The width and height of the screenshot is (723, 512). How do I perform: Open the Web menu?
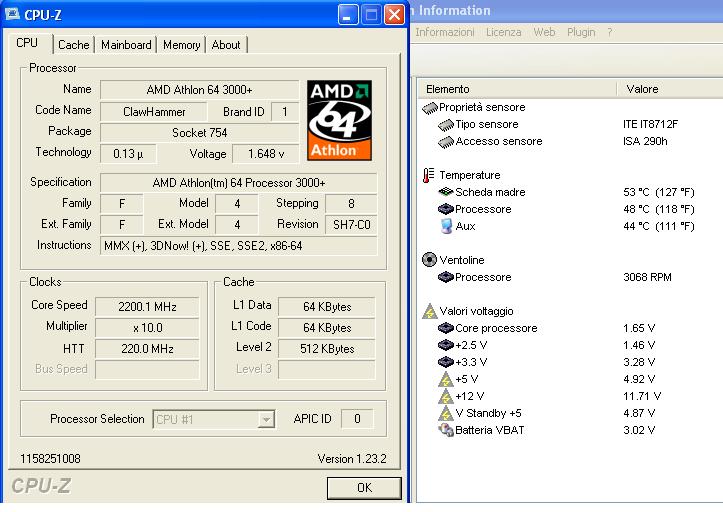pyautogui.click(x=544, y=32)
